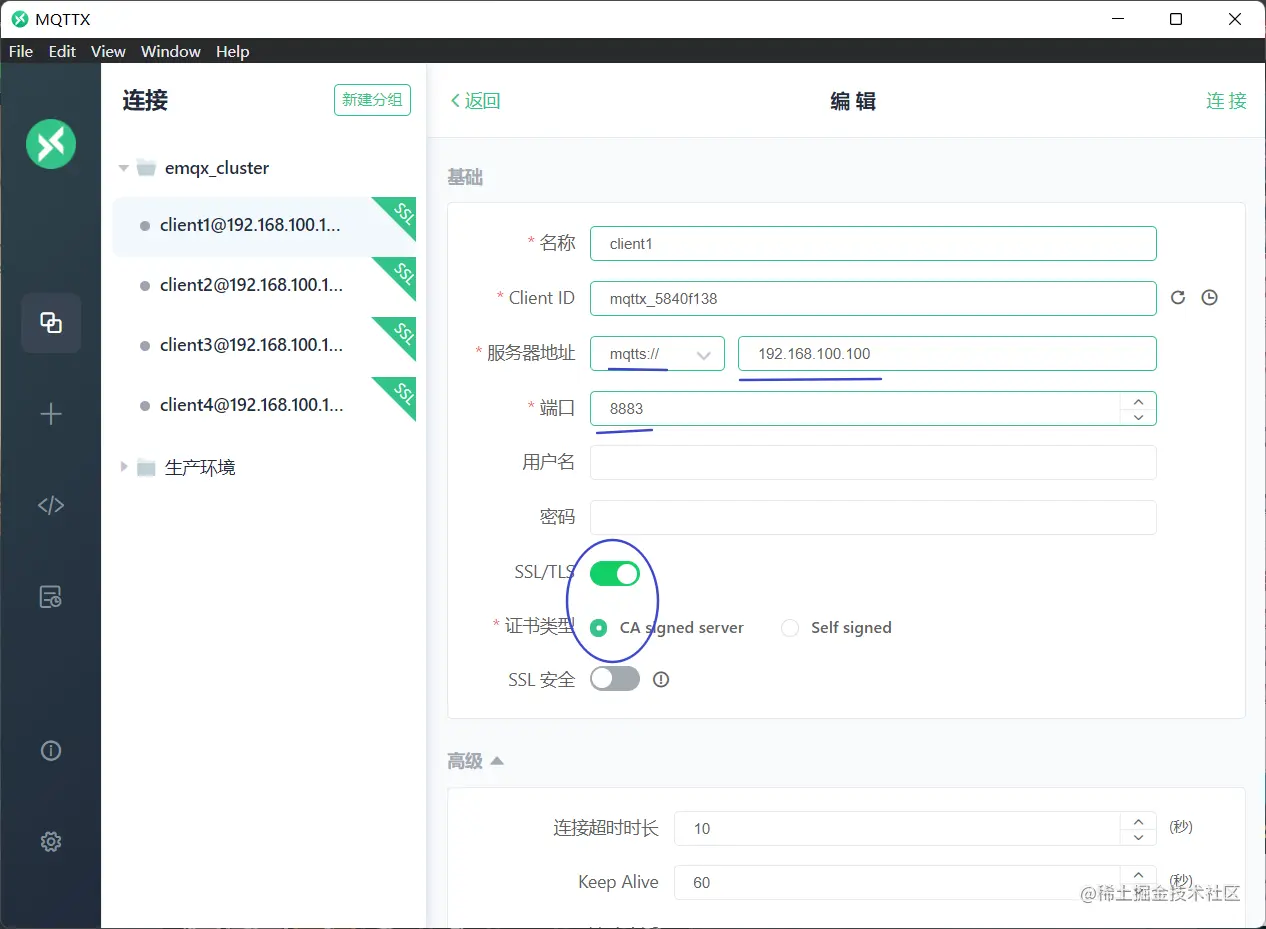The width and height of the screenshot is (1266, 929).
Task: Open the Help menu
Action: pyautogui.click(x=232, y=51)
